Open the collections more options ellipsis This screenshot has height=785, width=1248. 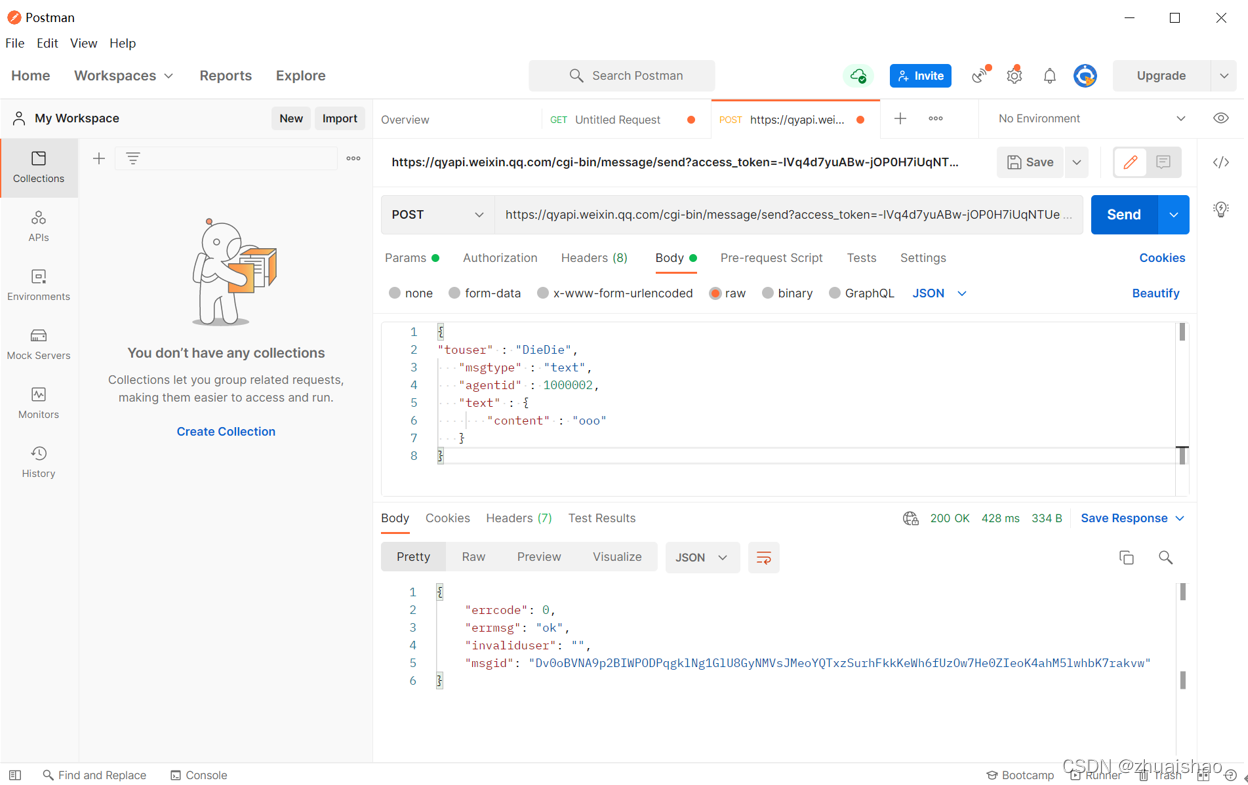pos(353,158)
